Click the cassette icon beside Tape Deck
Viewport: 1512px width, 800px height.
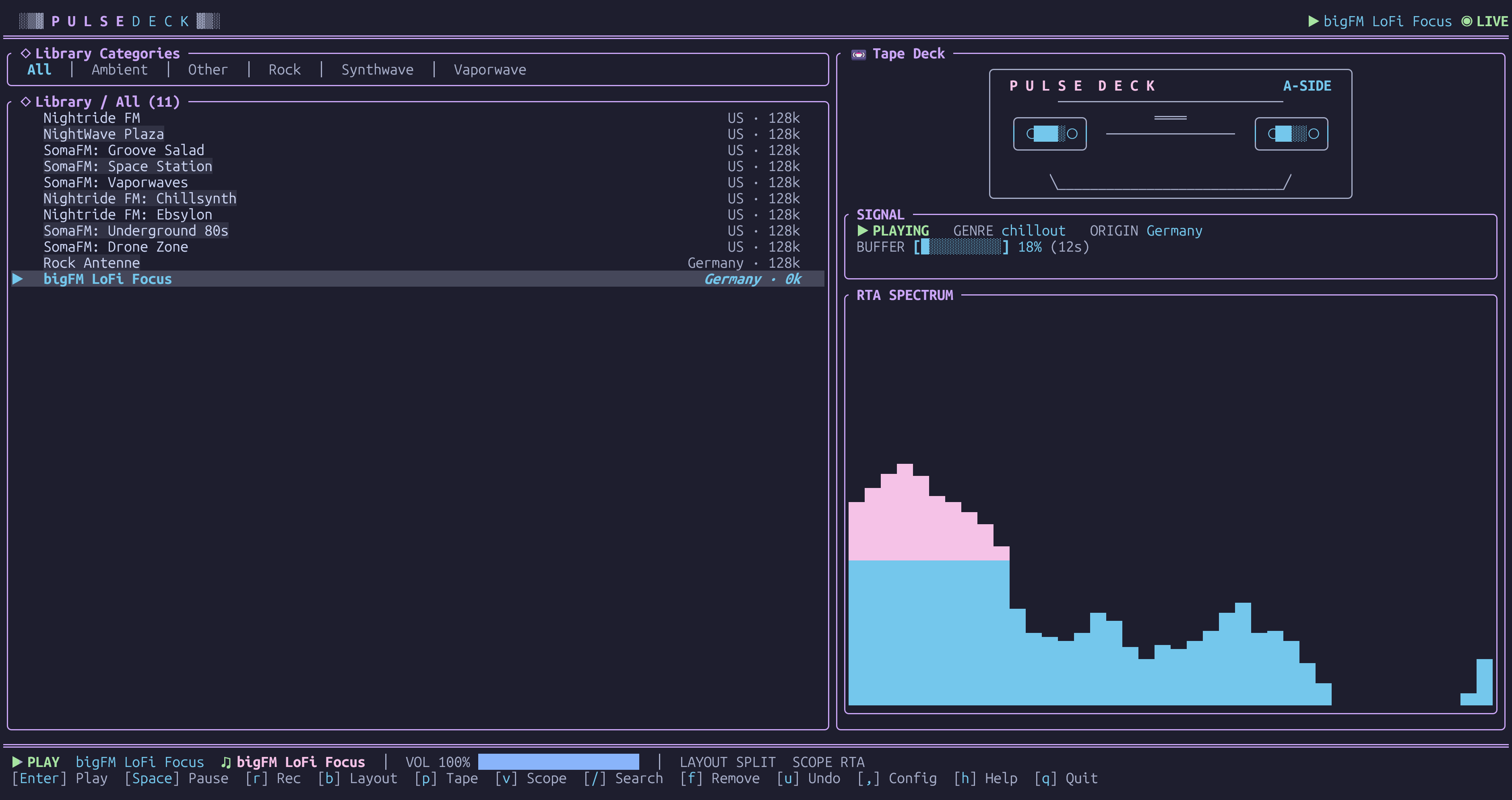point(859,55)
